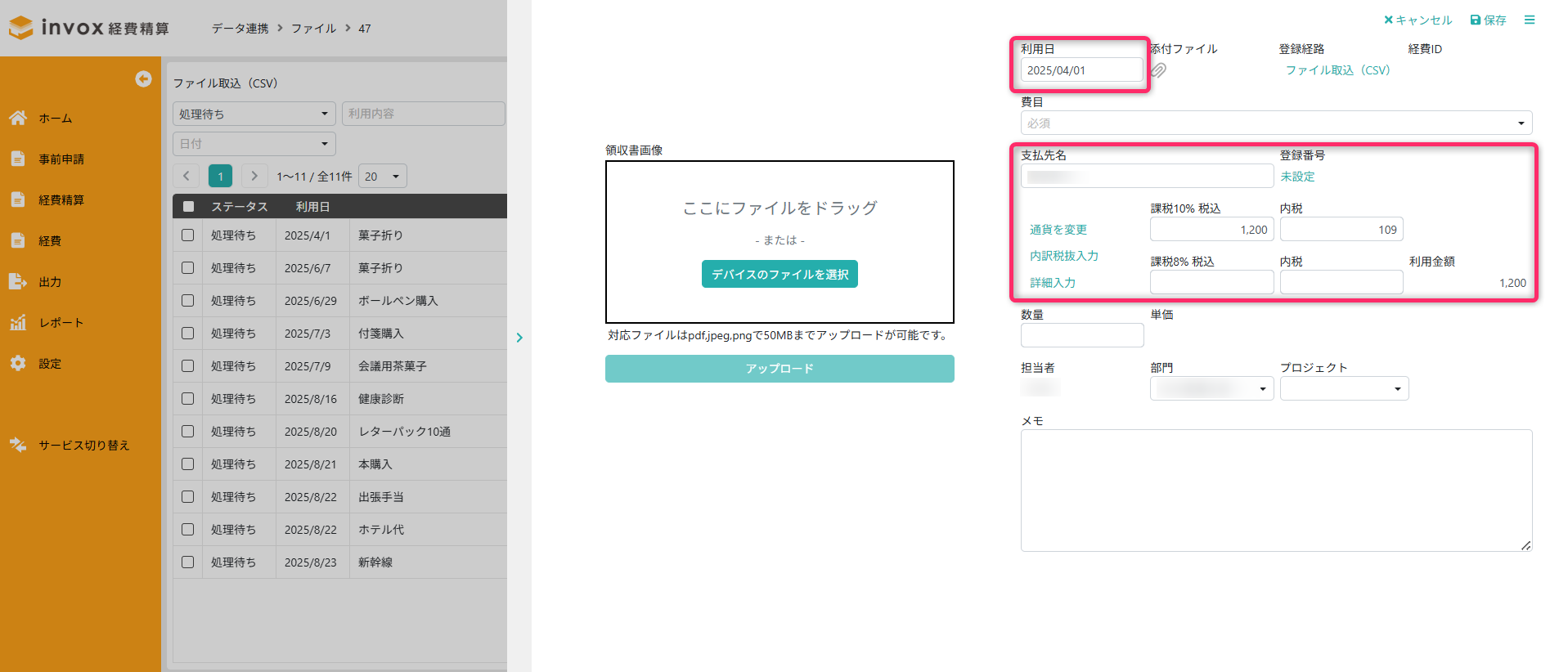Open 設定 settings from the sidebar
Image resolution: width=1568 pixels, height=672 pixels.
pos(49,364)
